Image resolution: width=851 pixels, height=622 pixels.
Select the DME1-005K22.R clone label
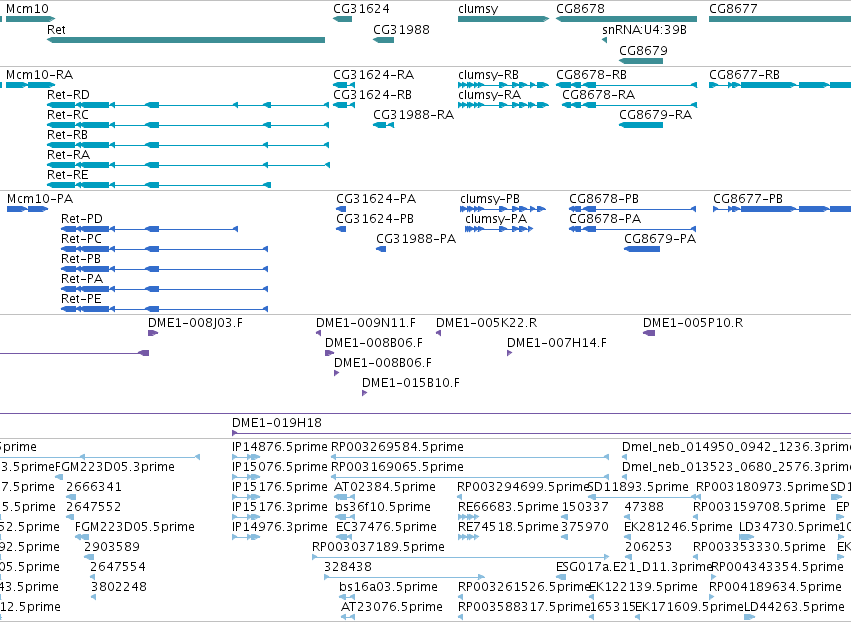point(487,323)
